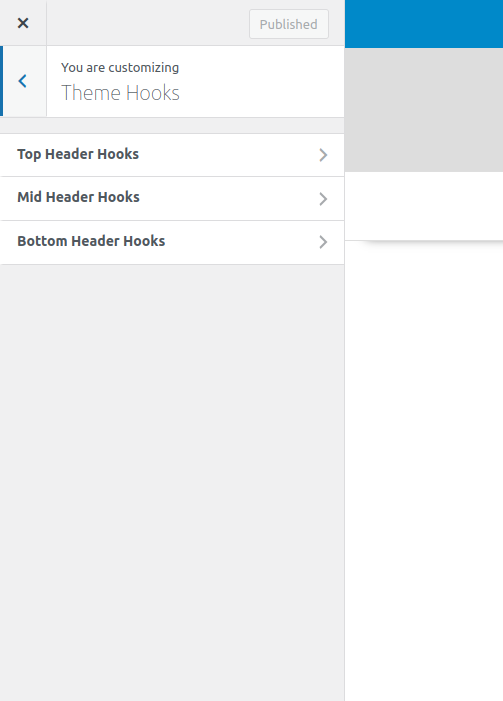Viewport: 503px width, 701px height.
Task: Click the "You are customizing" label
Action: tap(120, 68)
